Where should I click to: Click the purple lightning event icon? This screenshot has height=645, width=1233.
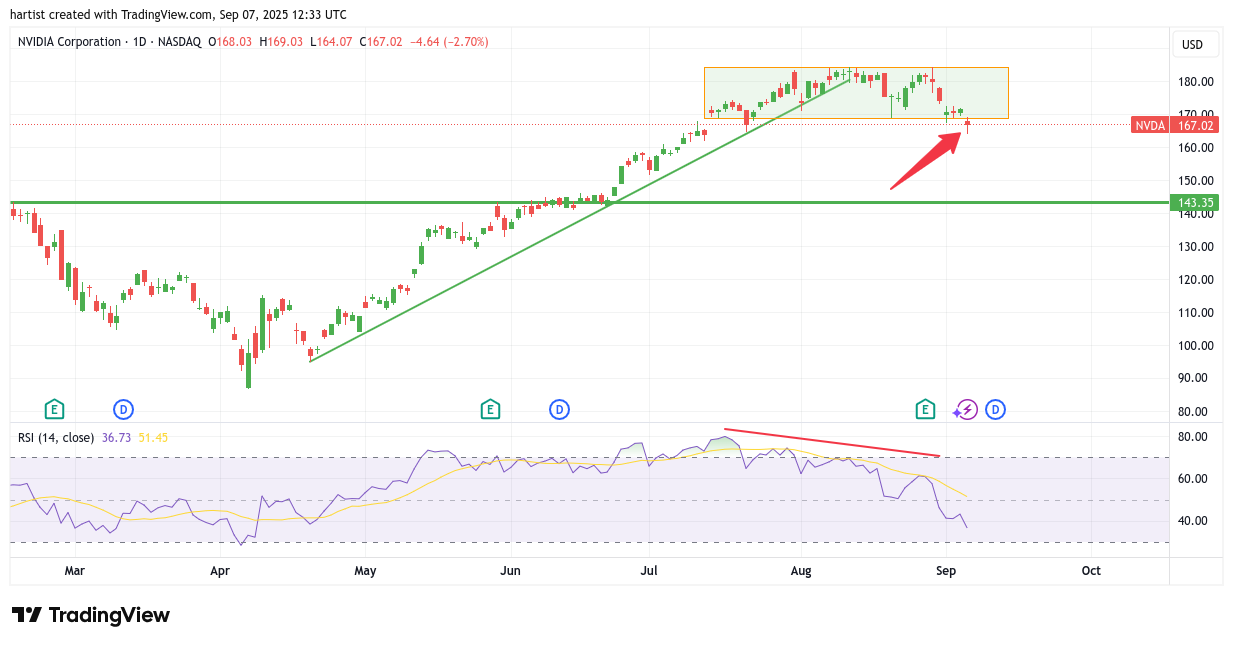(x=965, y=409)
